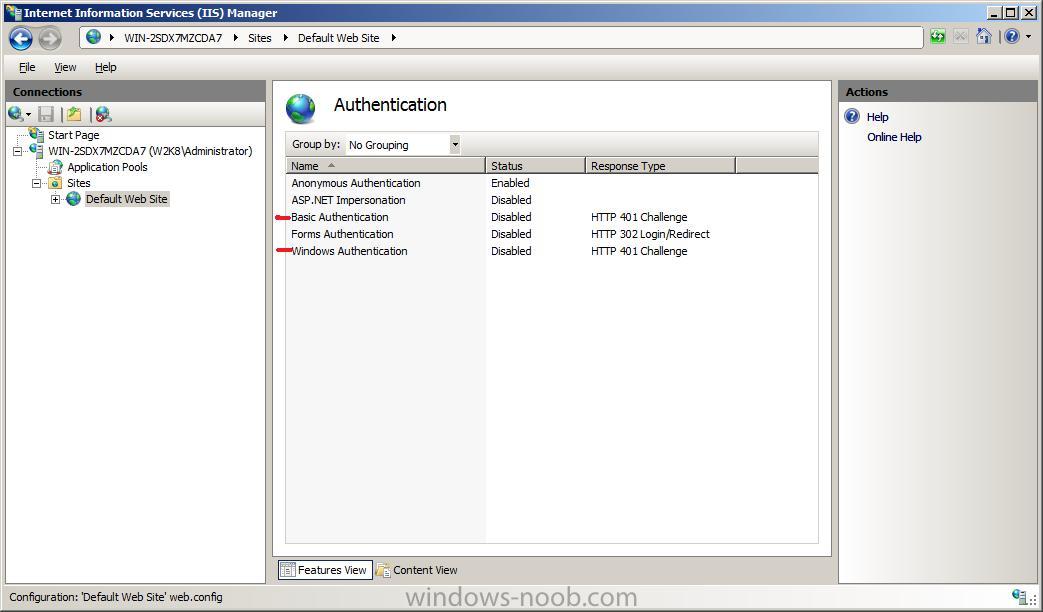The image size is (1043, 612).
Task: Click the Create New Connection icon
Action: click(x=17, y=114)
